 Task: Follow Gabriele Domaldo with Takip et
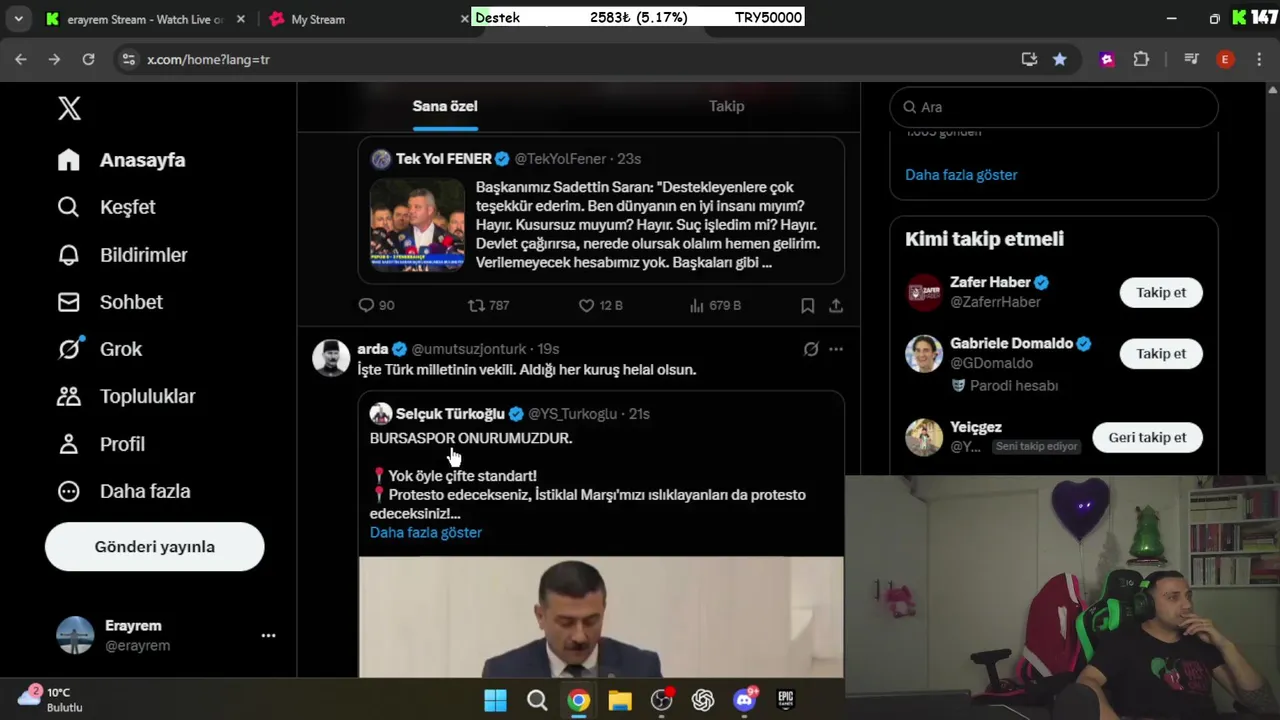1161,354
